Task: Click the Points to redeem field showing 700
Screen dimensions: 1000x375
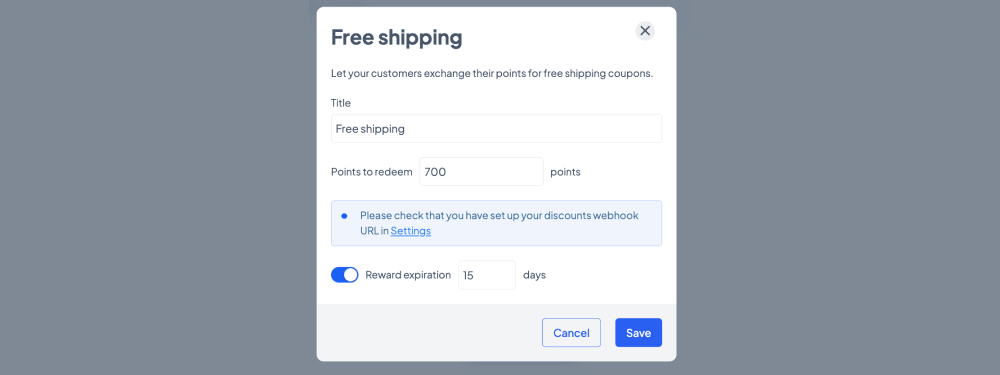Action: 482,172
